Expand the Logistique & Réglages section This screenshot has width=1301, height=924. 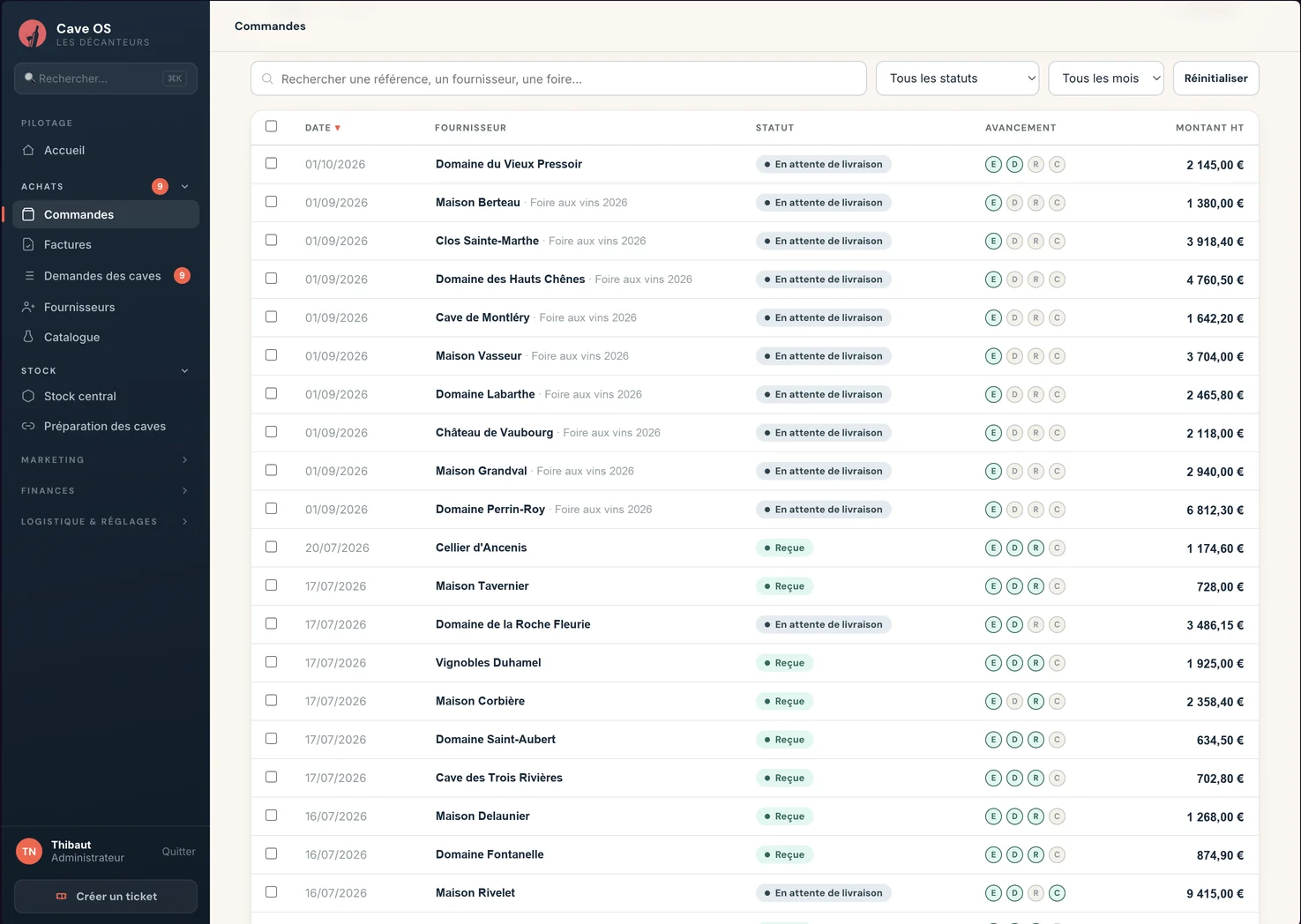105,522
